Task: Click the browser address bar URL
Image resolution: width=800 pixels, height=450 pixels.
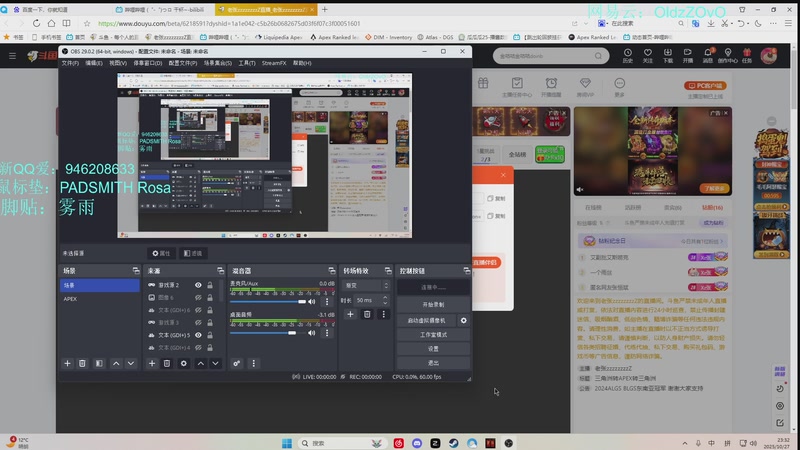Action: pyautogui.click(x=229, y=23)
